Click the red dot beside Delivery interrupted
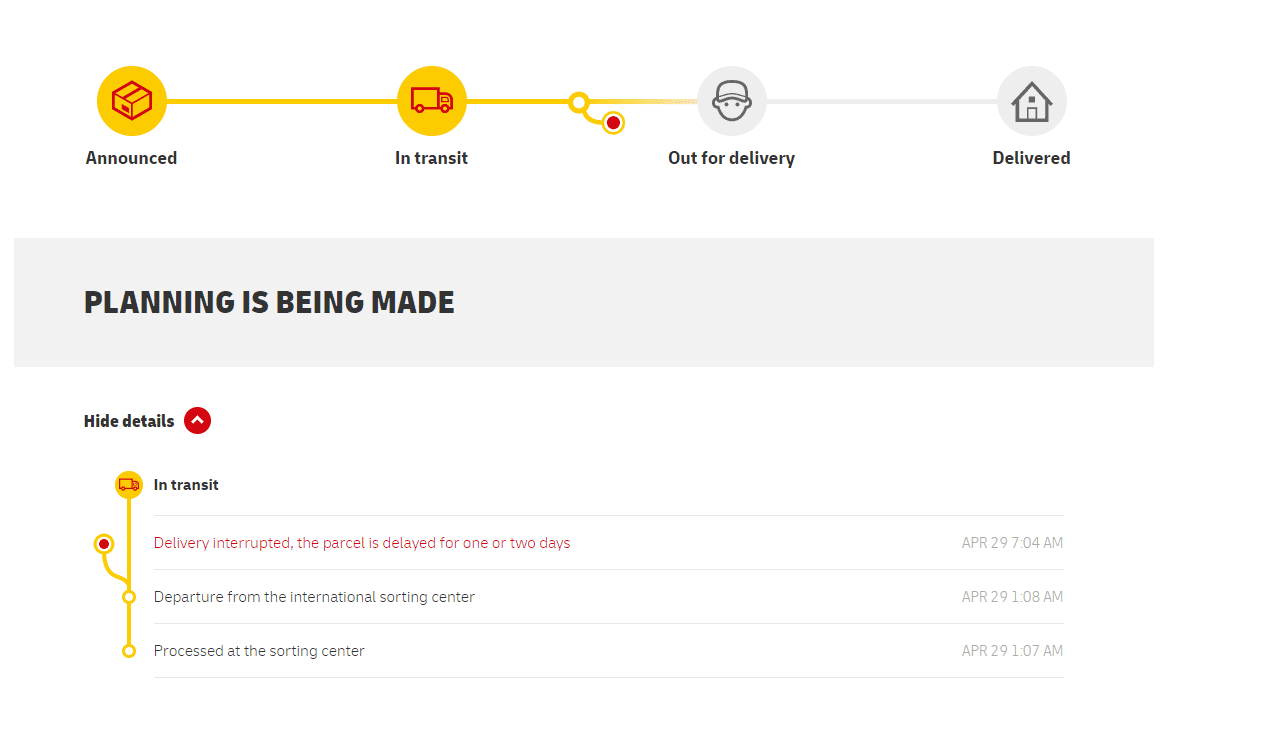 click(x=104, y=544)
